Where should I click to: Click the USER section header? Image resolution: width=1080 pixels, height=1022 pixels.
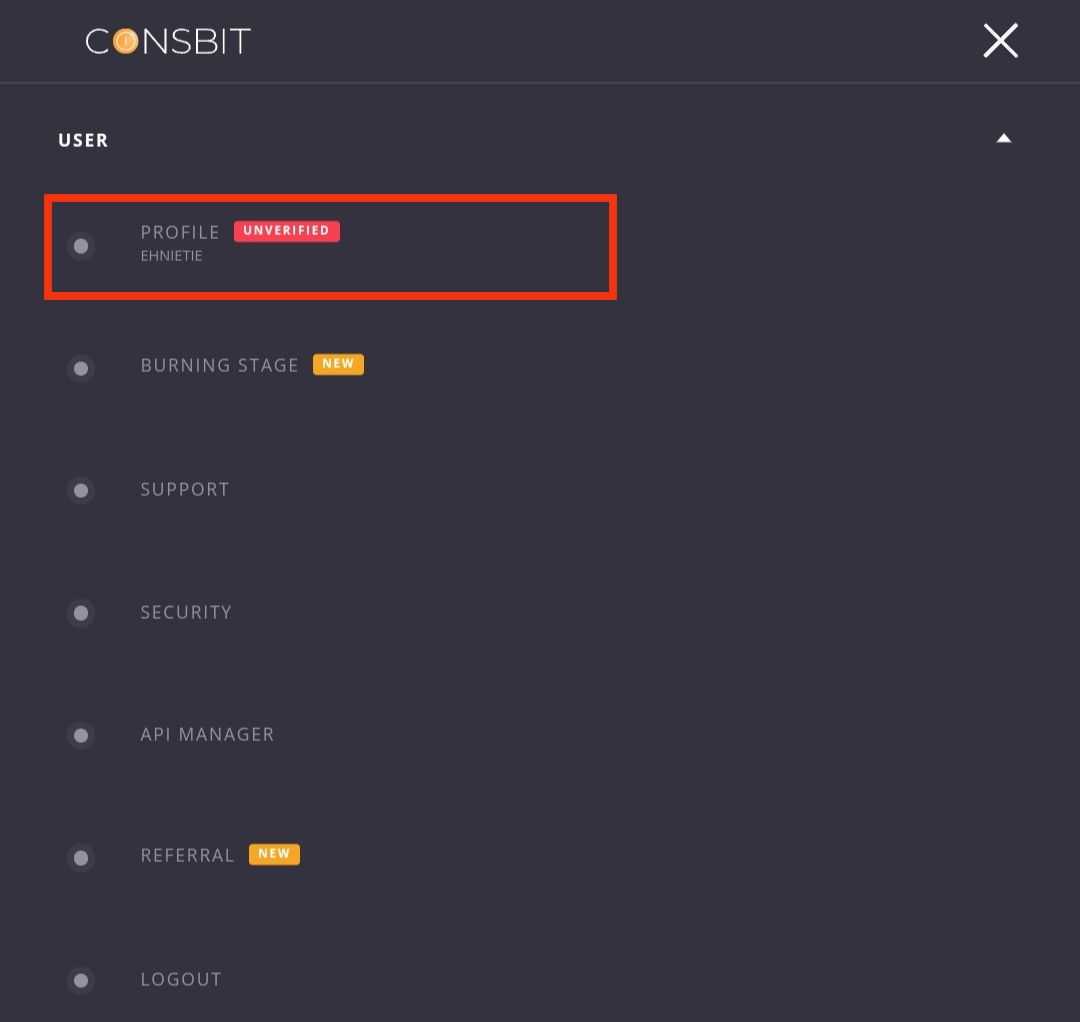pyautogui.click(x=83, y=140)
